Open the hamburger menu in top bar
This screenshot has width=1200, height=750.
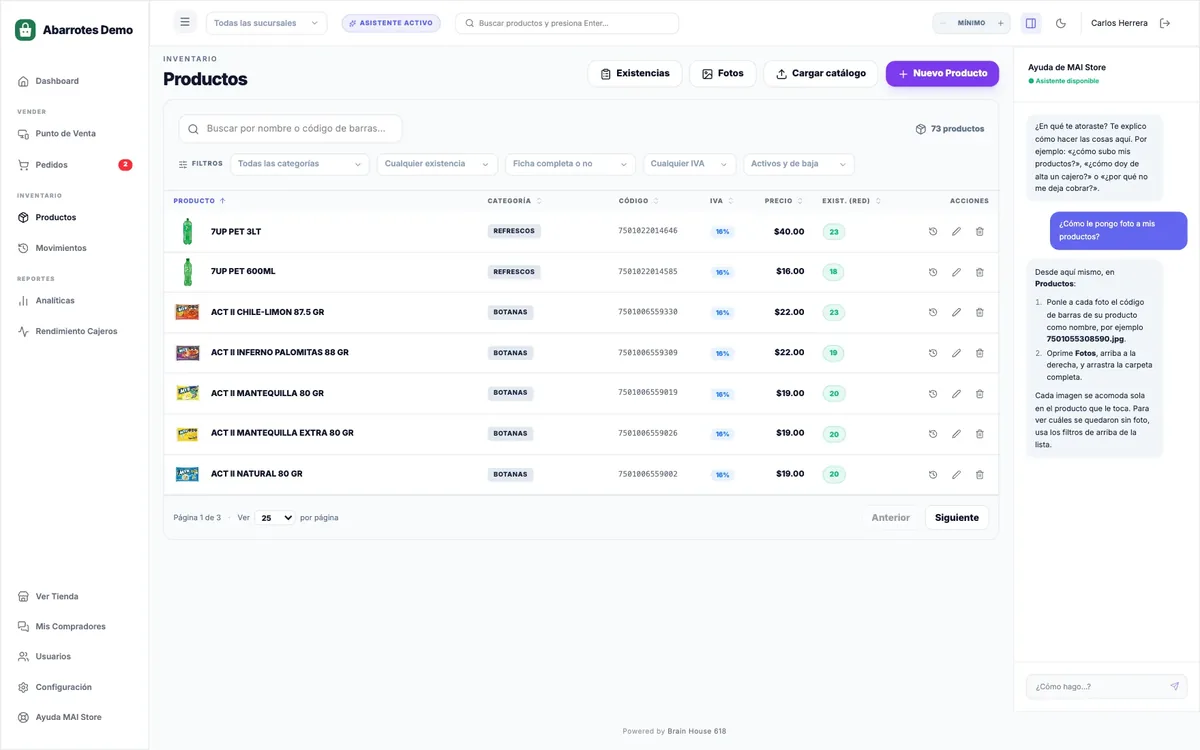point(185,23)
